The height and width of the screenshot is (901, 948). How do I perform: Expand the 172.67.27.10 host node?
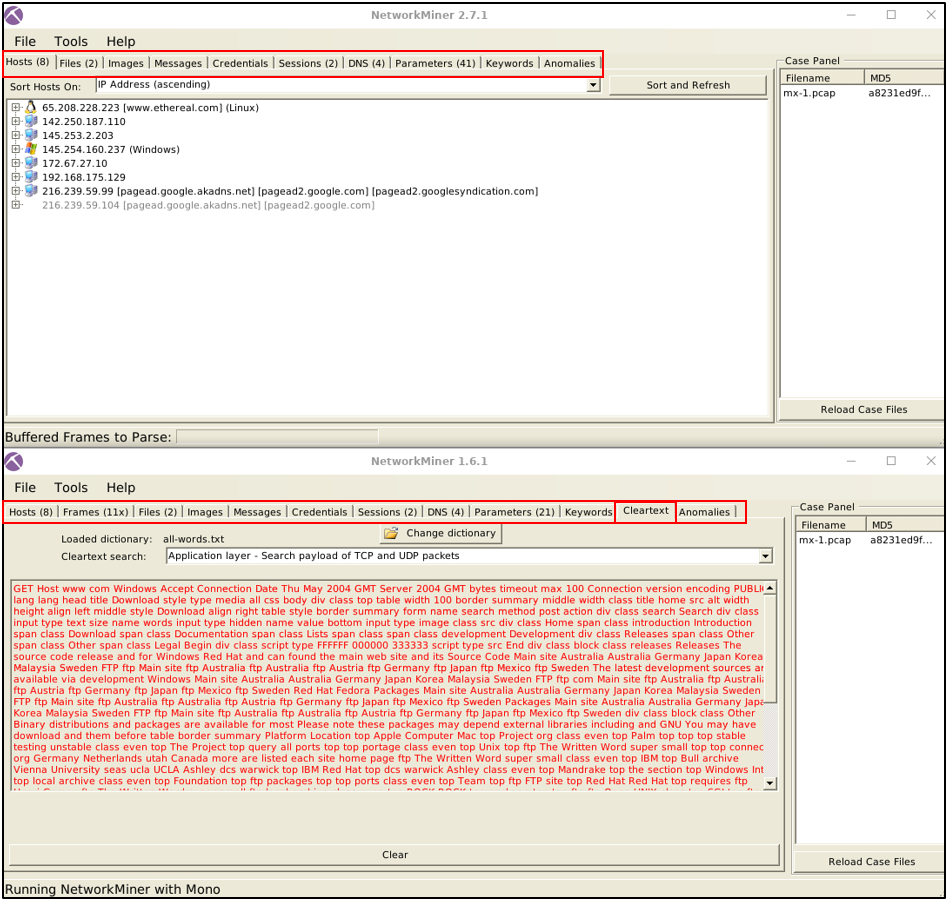coord(16,163)
